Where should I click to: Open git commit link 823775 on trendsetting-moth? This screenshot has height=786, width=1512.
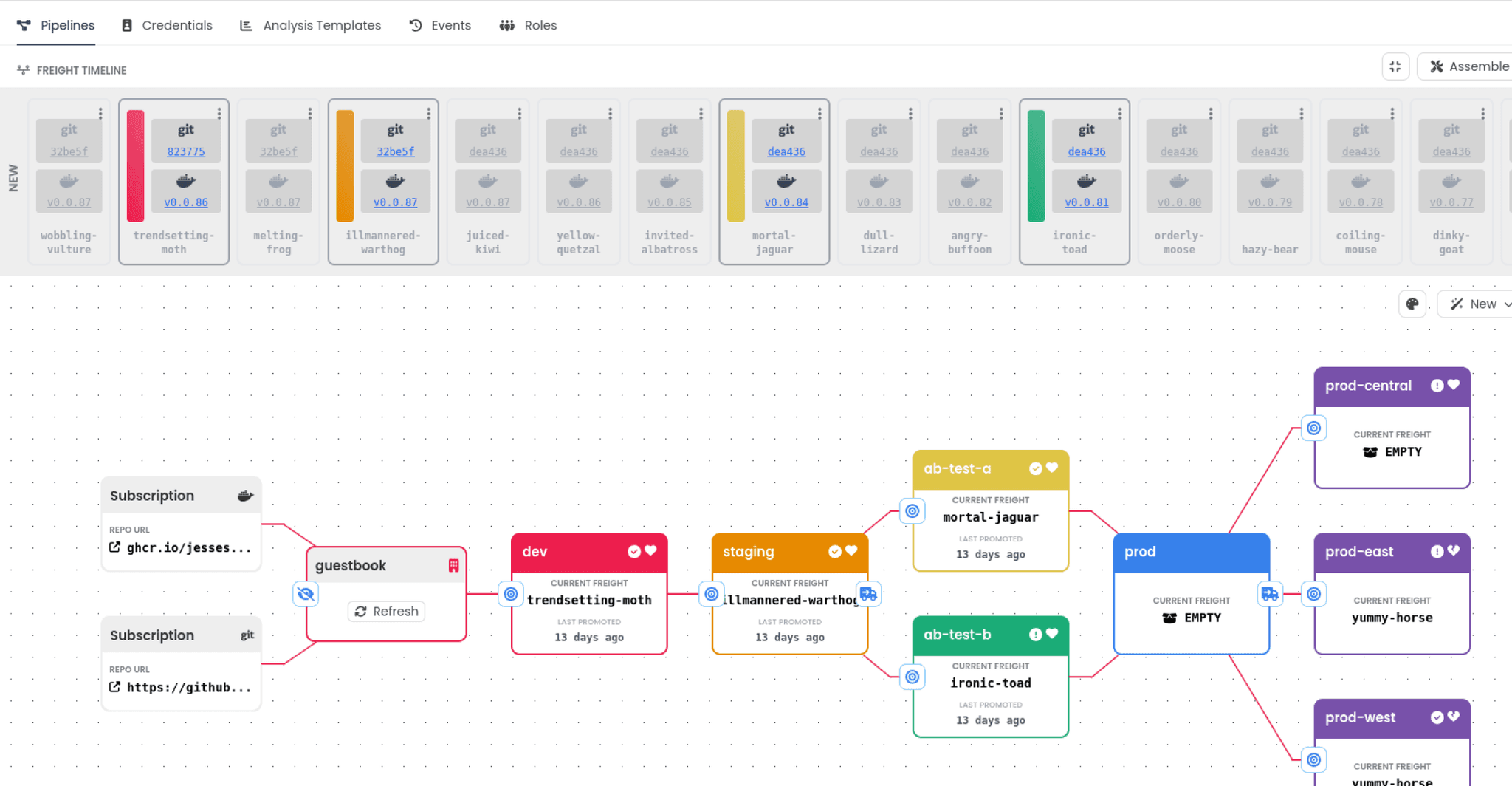coord(185,151)
